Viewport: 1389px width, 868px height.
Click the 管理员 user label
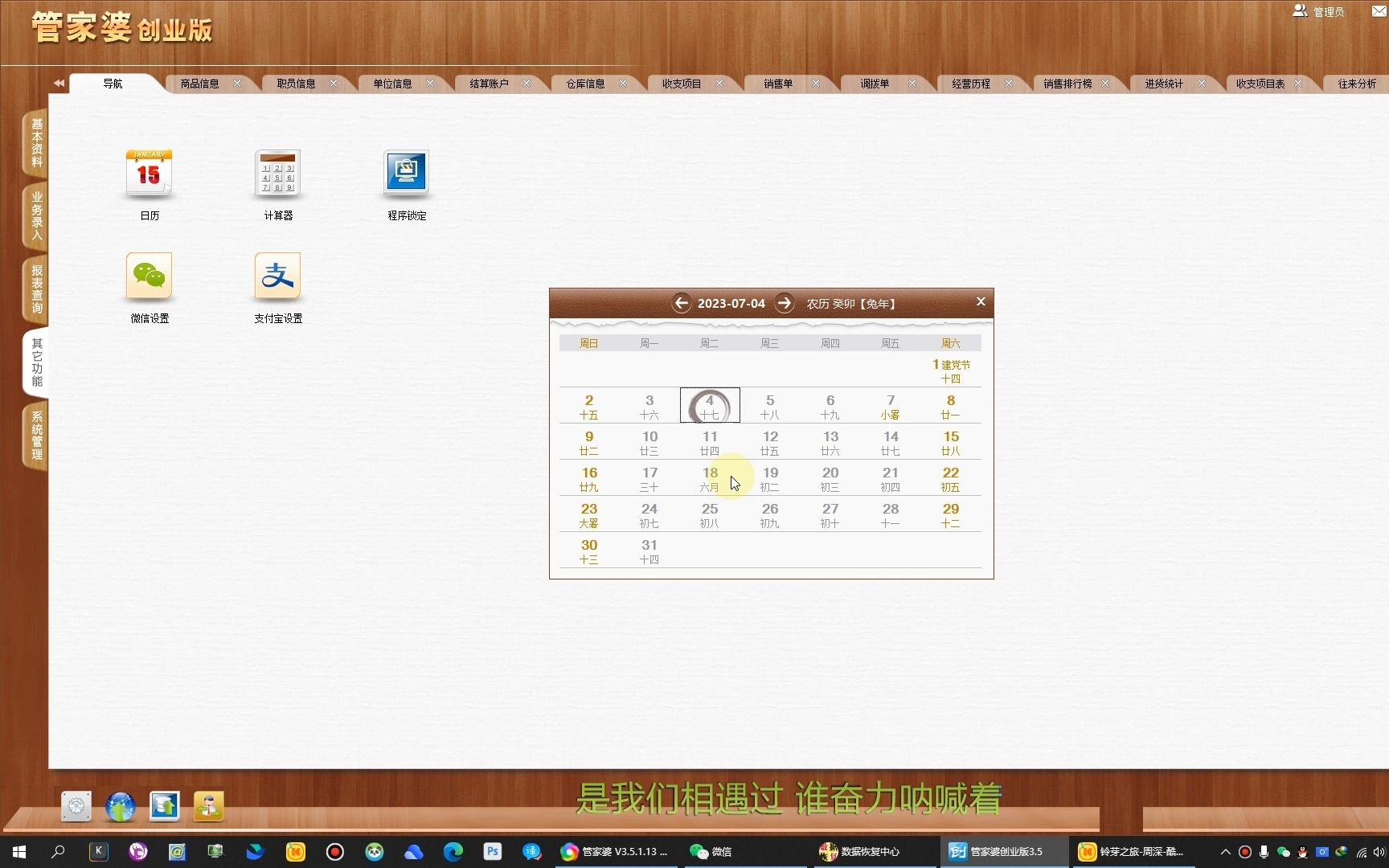1329,12
